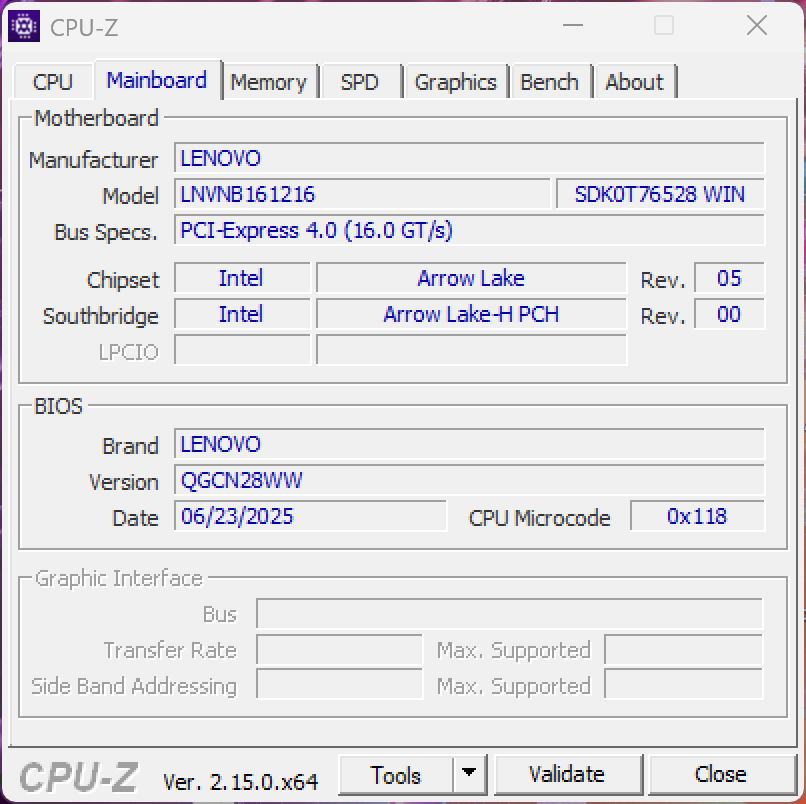Expand the Tools dropdown arrow
The width and height of the screenshot is (806, 804).
click(469, 775)
